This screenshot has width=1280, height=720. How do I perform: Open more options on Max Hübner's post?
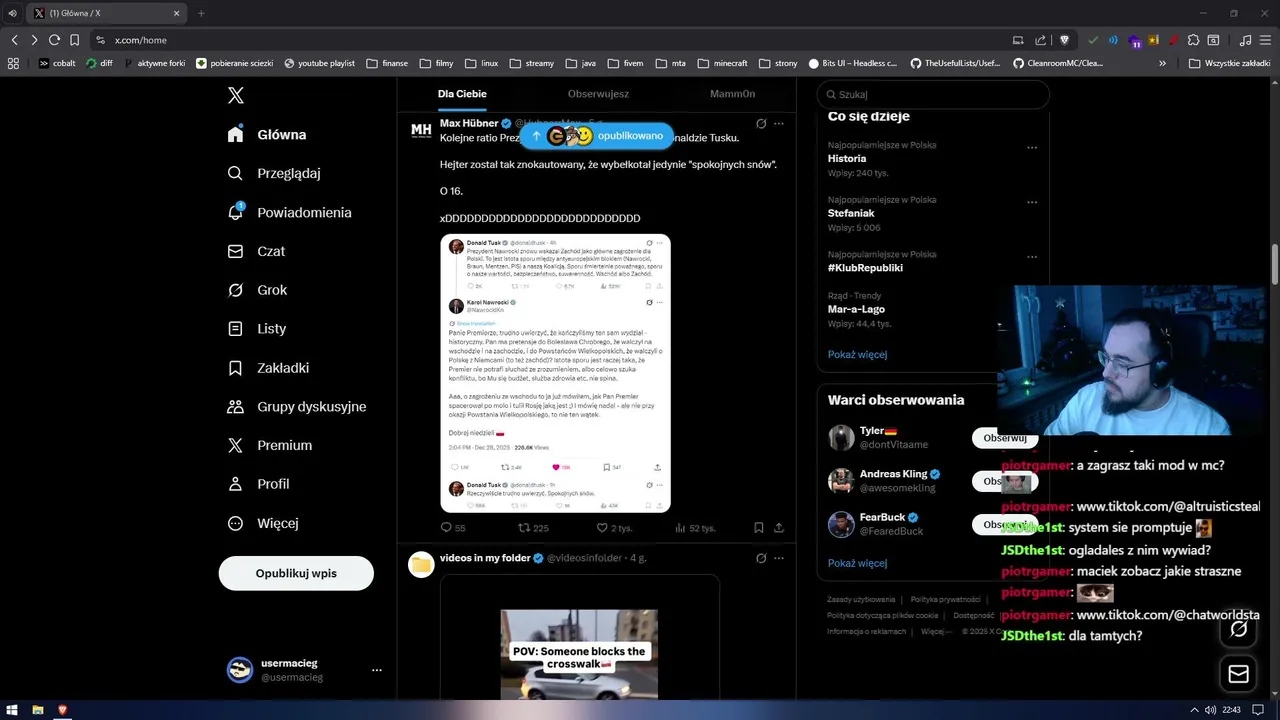coord(779,124)
